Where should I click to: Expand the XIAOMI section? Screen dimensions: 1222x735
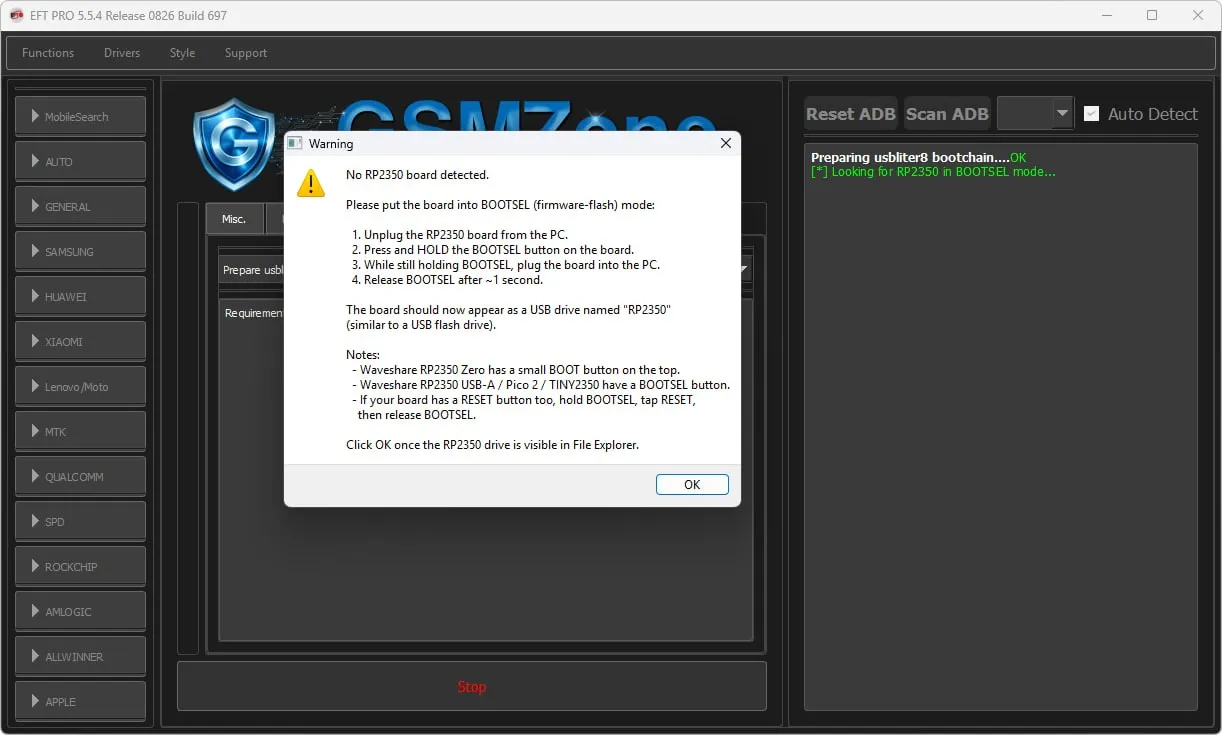click(x=80, y=341)
